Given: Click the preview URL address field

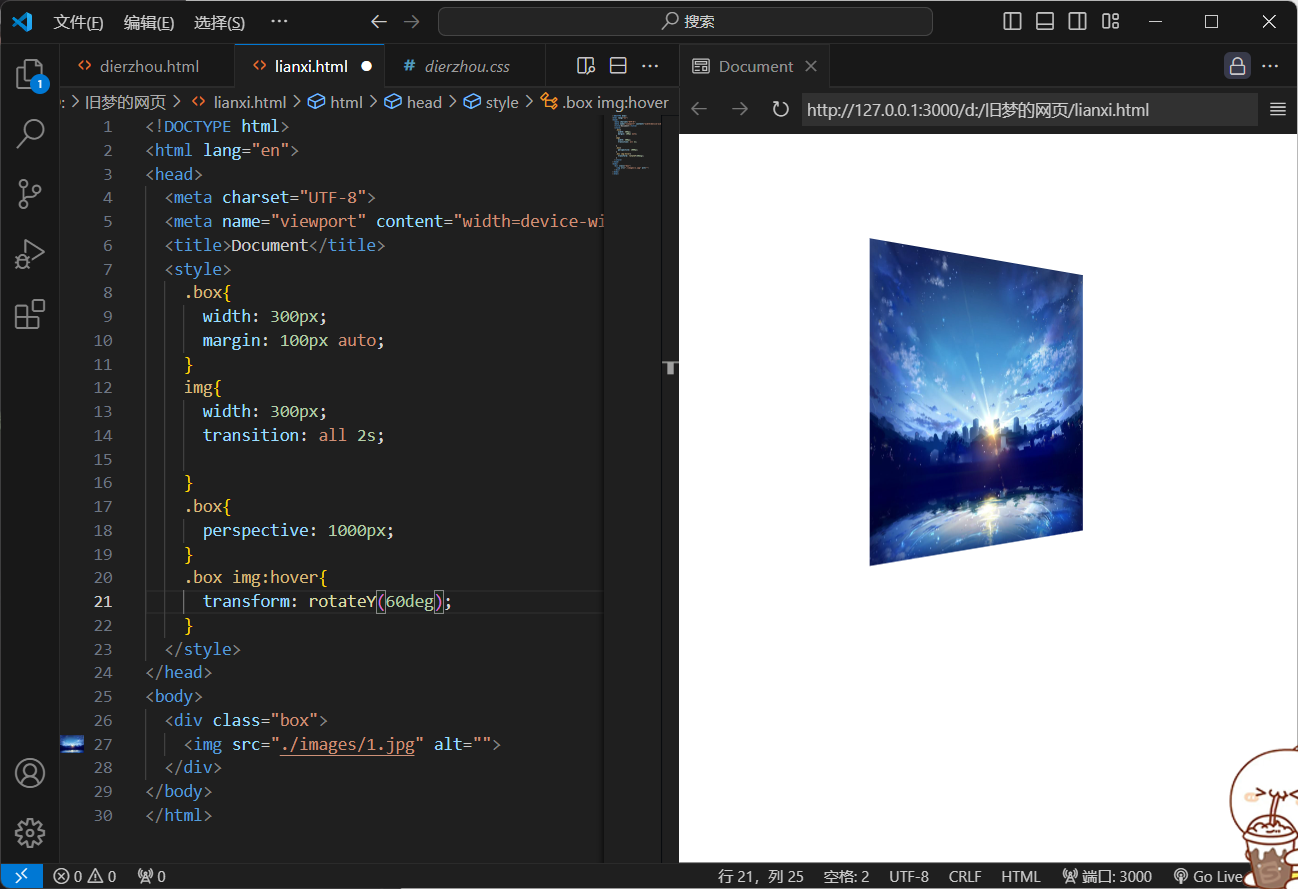Looking at the screenshot, I should coord(1029,109).
